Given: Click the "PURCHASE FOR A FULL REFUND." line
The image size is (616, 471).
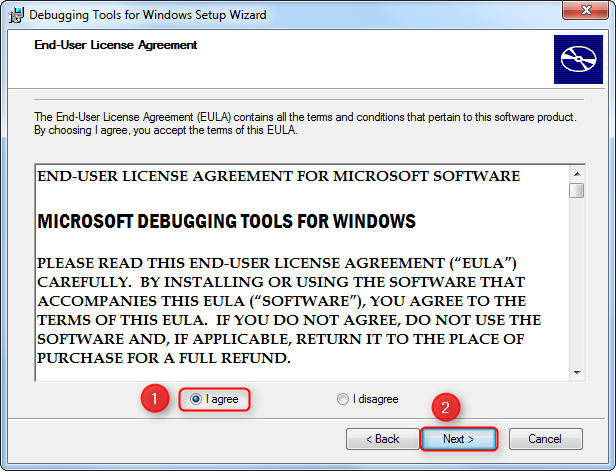Looking at the screenshot, I should pos(164,358).
